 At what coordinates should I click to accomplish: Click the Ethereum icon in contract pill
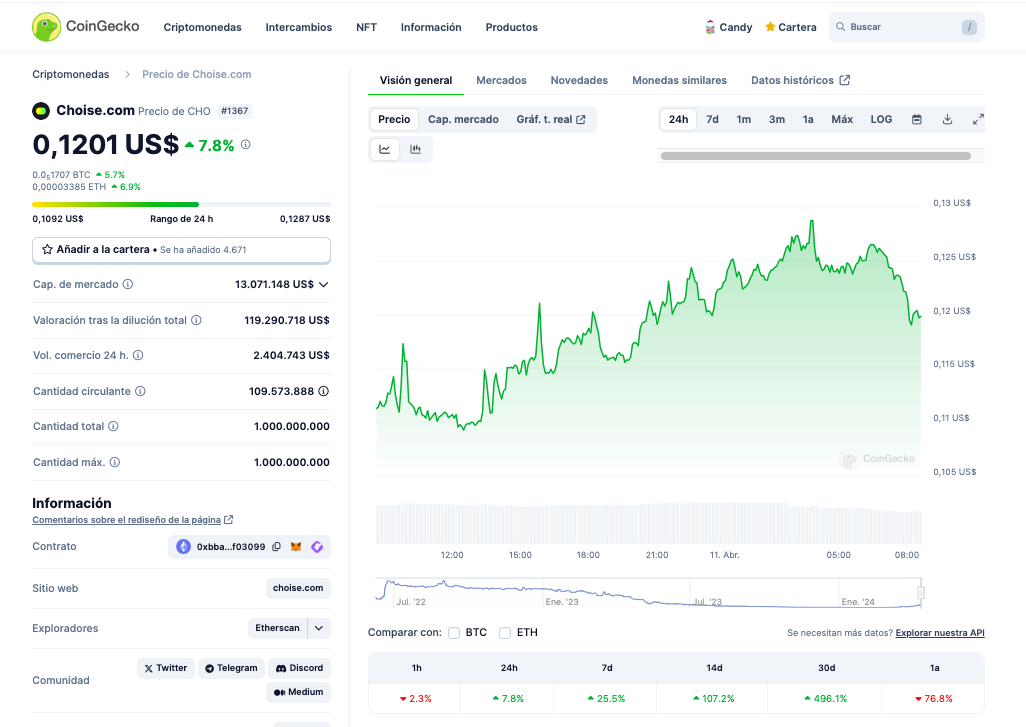coord(183,546)
